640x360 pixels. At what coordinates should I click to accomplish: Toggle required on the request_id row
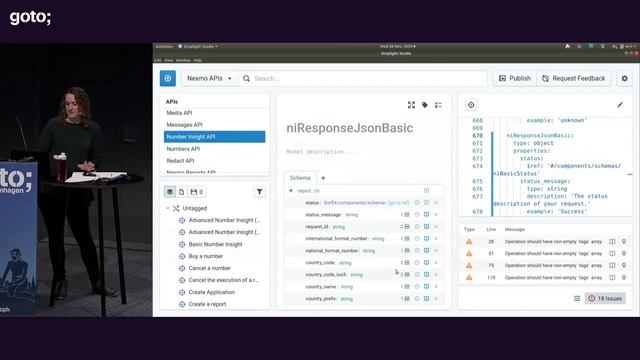tap(417, 227)
